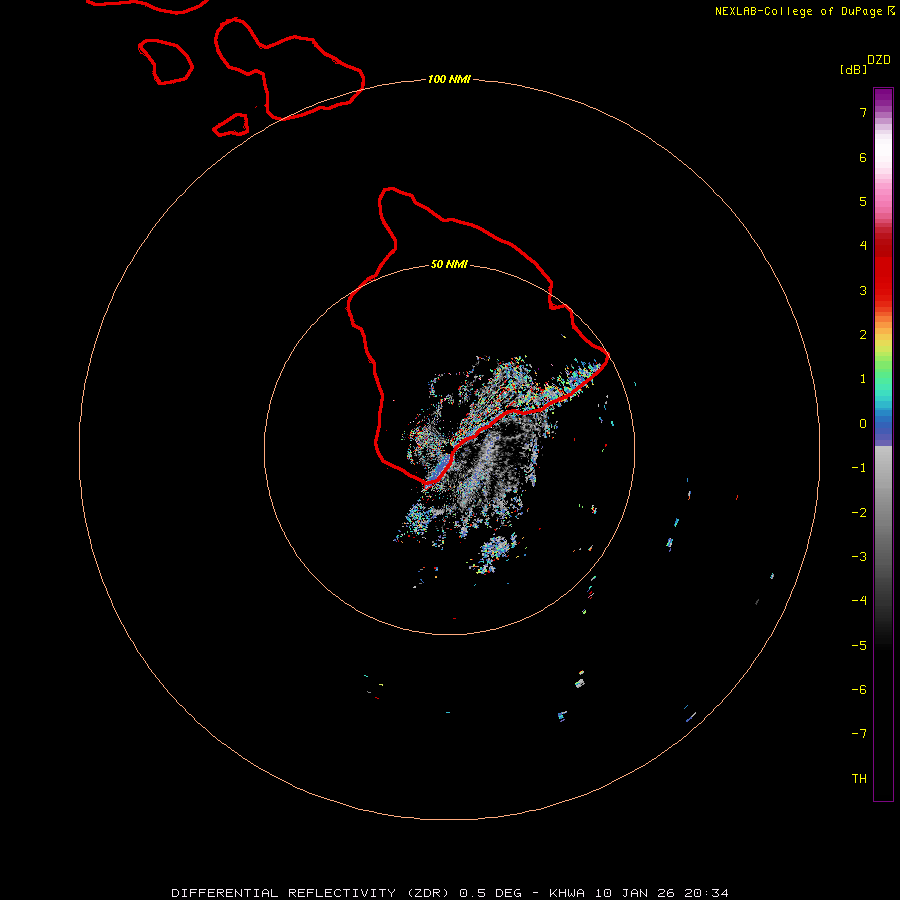Click the blue section of the color bar
This screenshot has height=900, width=900.
pos(883,428)
